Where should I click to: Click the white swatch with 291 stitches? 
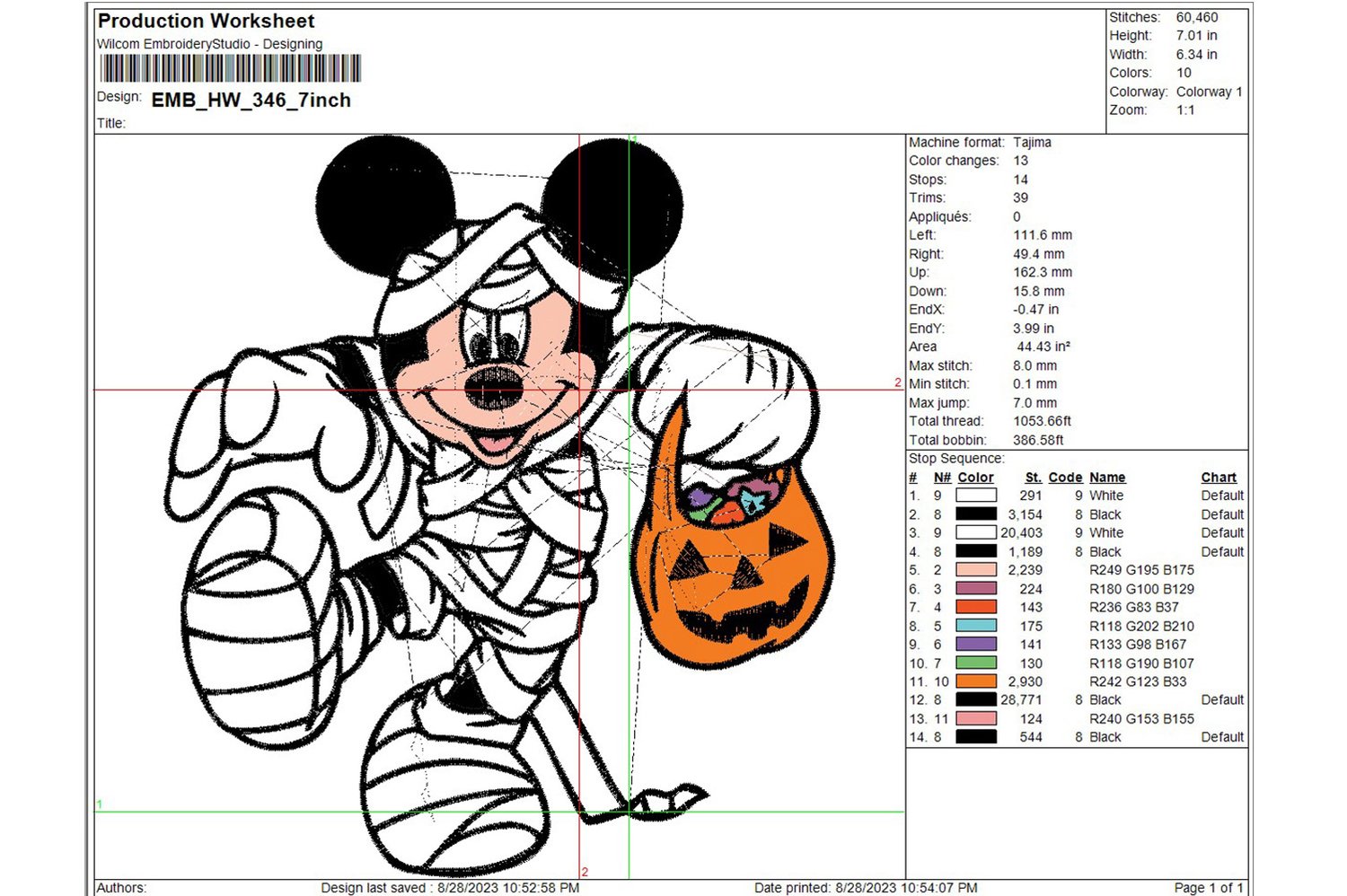click(x=976, y=495)
